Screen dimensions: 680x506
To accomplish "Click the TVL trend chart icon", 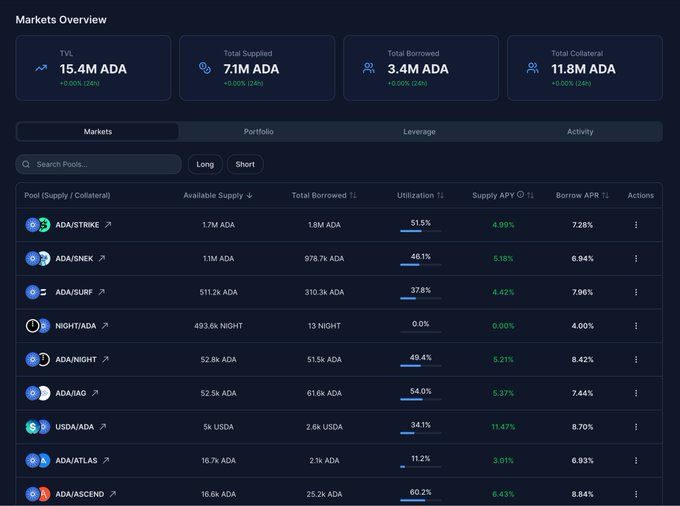I will tap(41, 68).
